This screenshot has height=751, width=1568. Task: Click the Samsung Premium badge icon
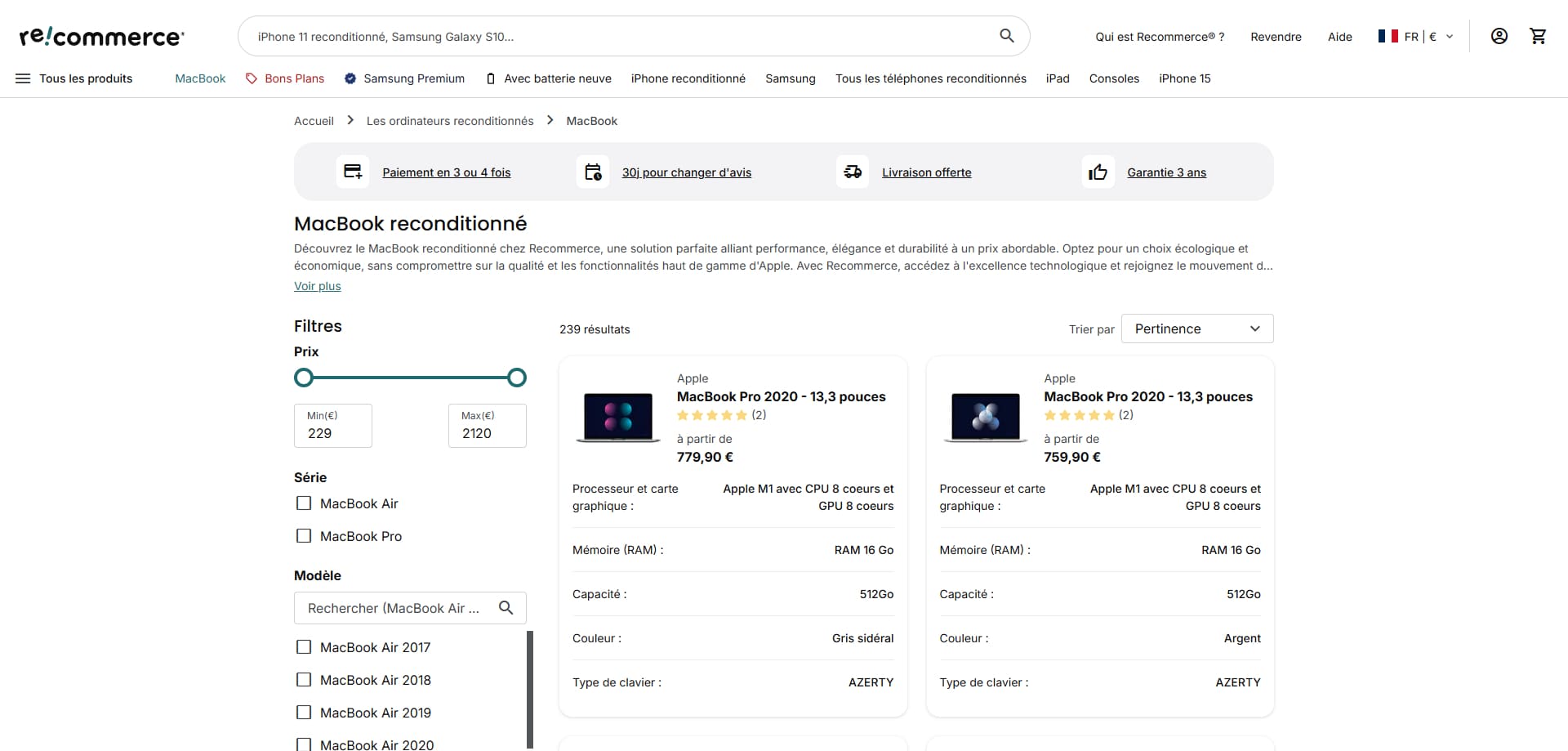(x=350, y=78)
